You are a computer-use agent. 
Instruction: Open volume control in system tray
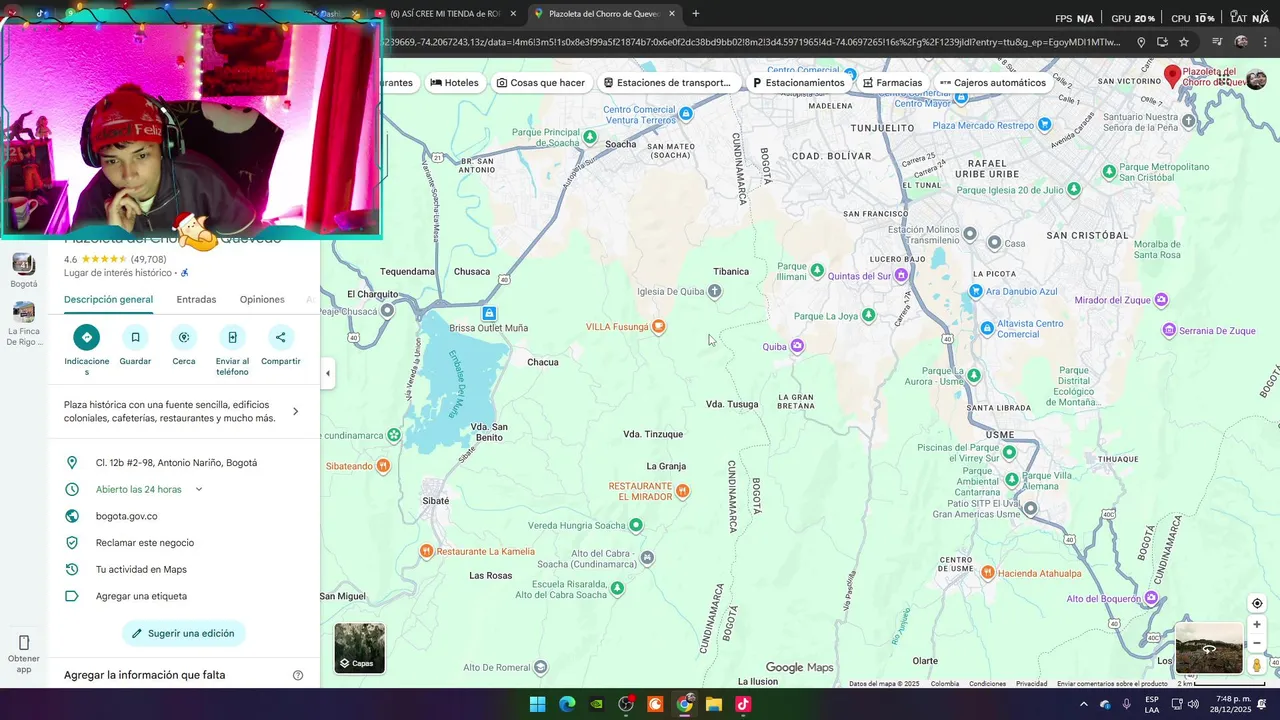coord(1193,704)
